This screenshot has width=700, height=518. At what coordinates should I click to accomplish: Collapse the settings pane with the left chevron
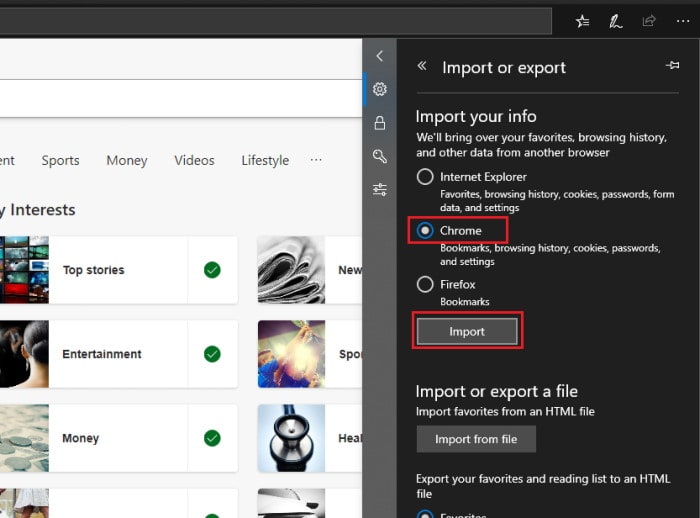[x=380, y=56]
